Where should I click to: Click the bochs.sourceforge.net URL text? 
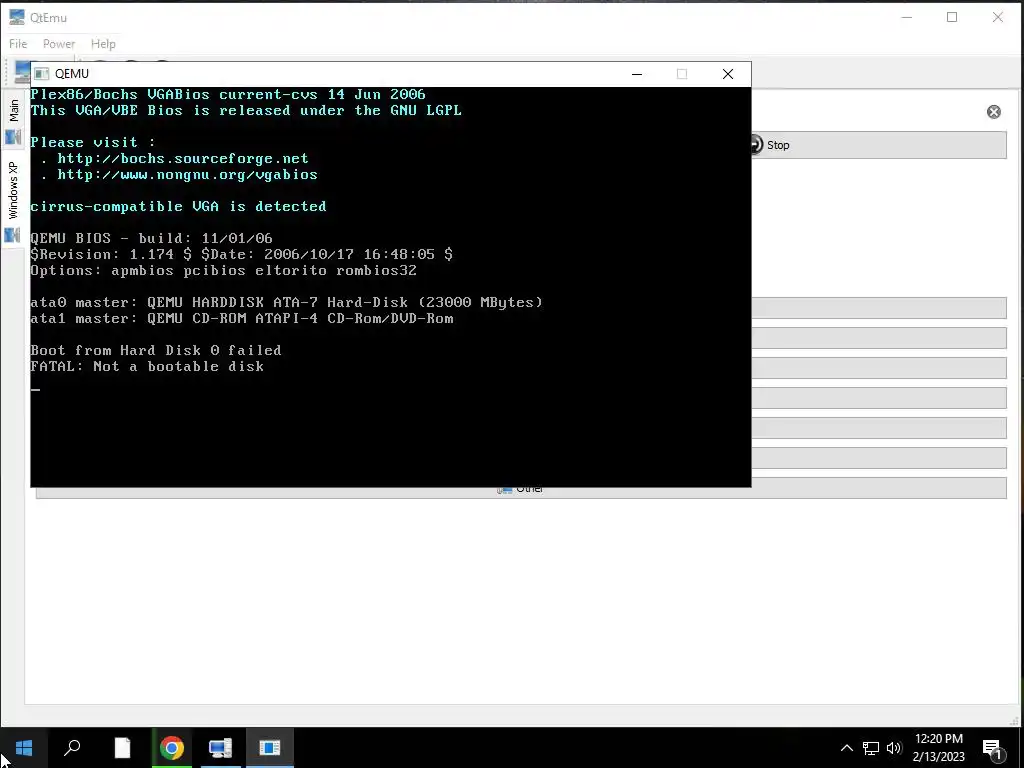[x=183, y=159]
